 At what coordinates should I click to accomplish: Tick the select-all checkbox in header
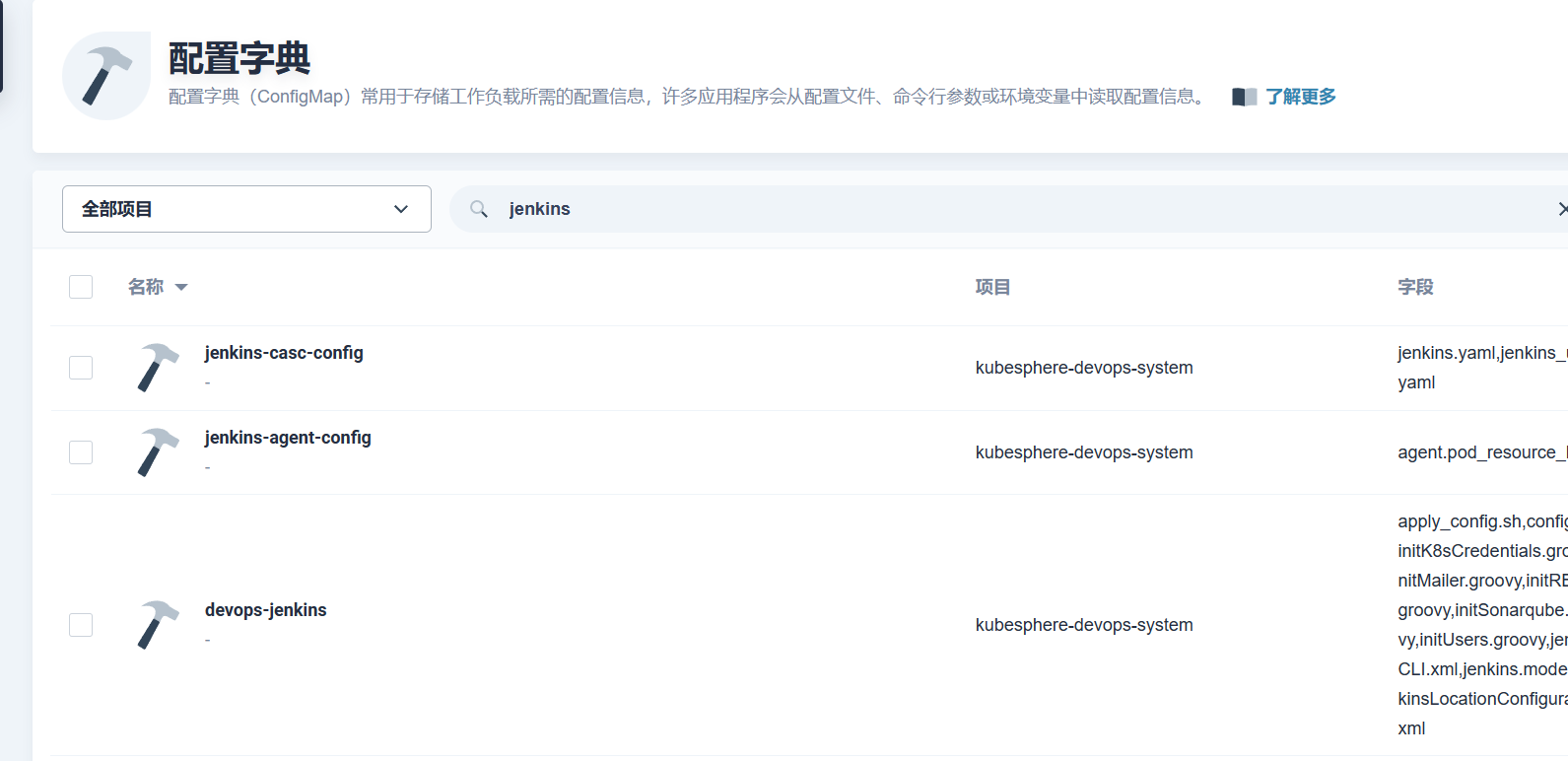(81, 287)
